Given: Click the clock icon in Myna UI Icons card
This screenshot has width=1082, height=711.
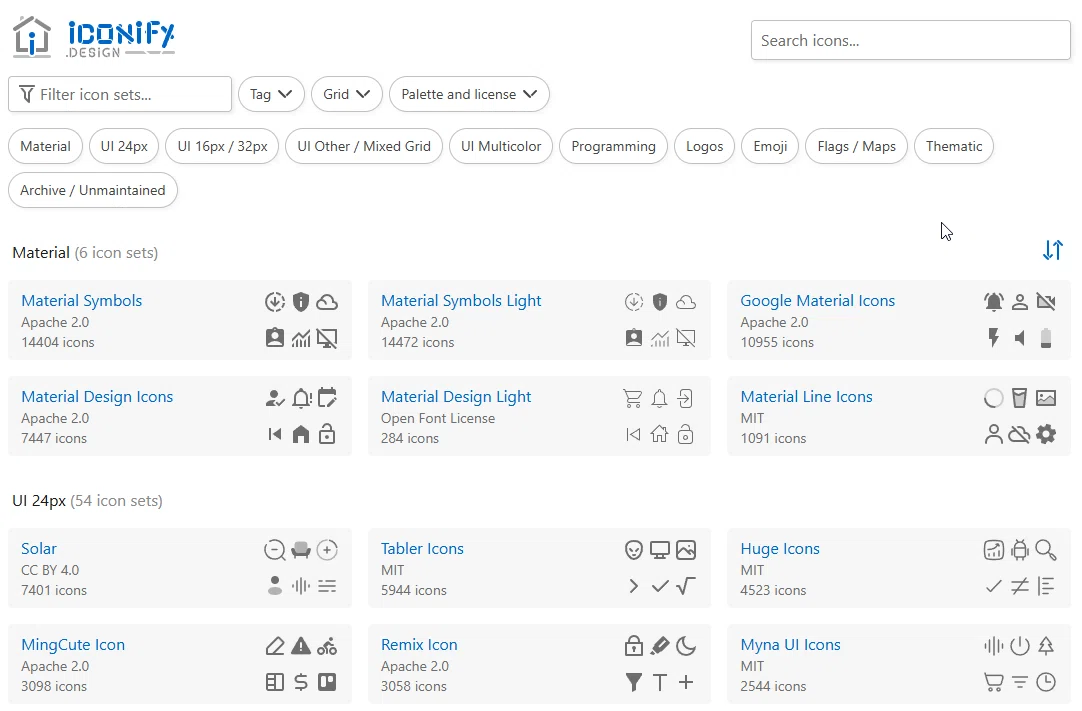Looking at the screenshot, I should point(1046,682).
